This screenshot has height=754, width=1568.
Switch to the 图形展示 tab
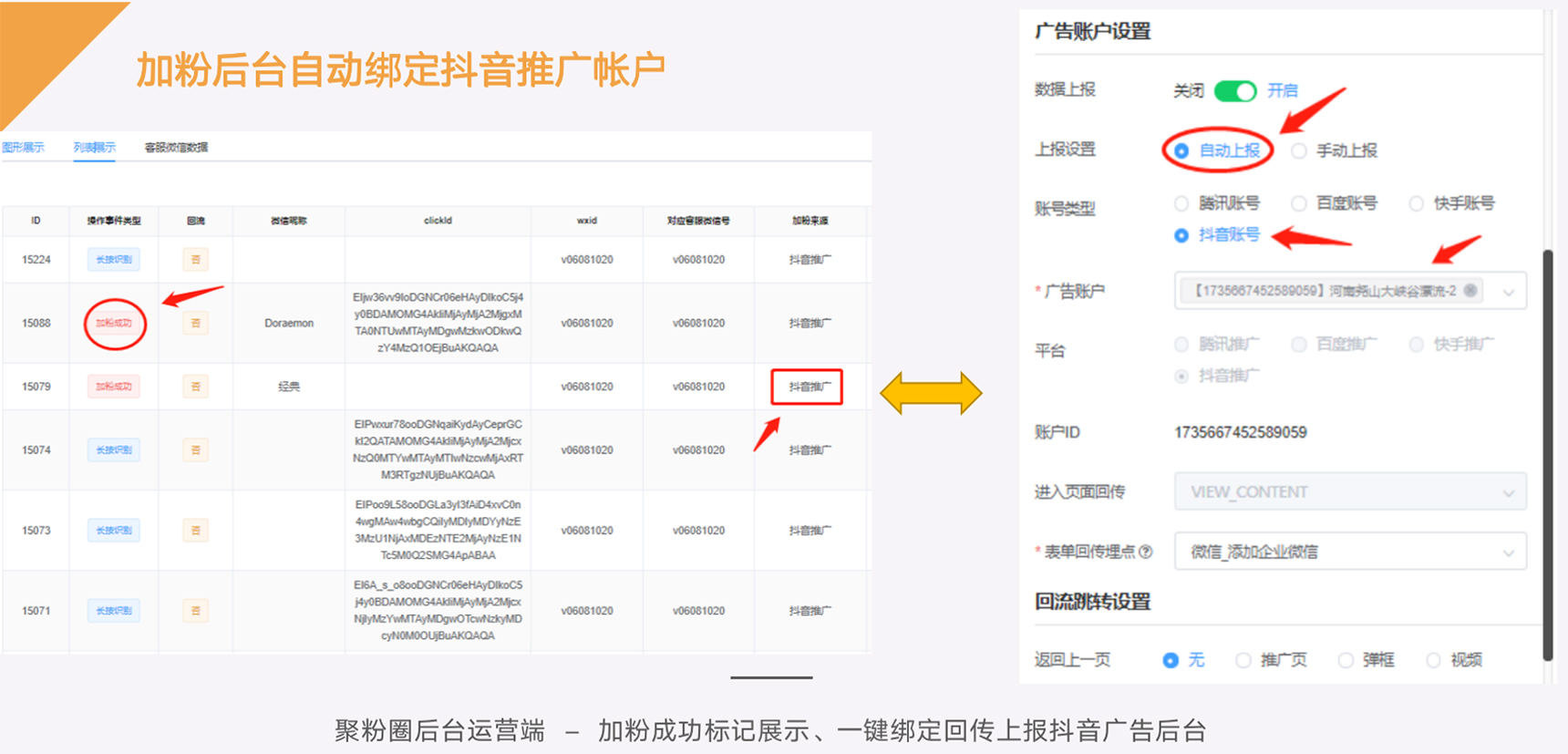click(23, 148)
